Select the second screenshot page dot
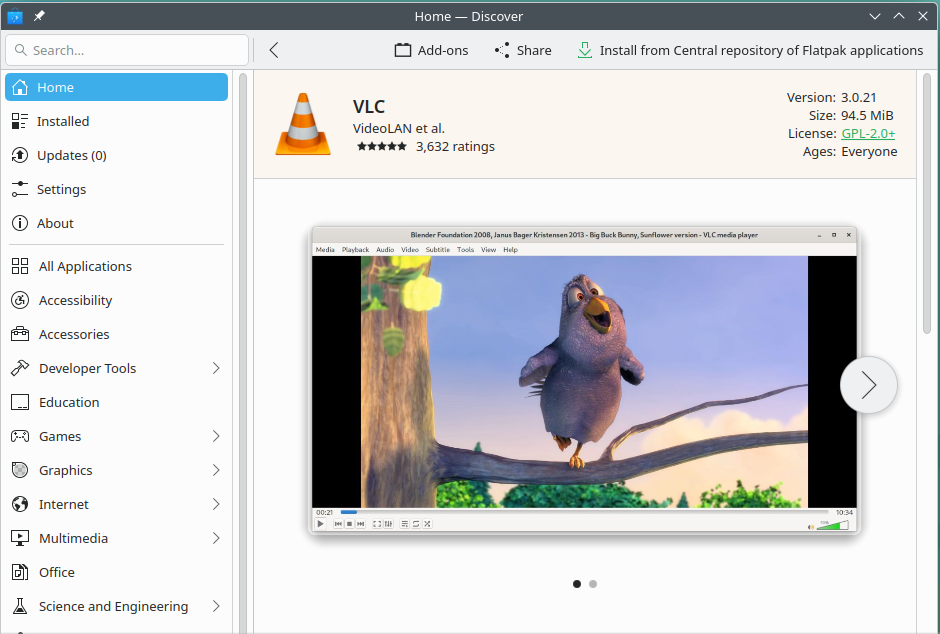Viewport: 940px width, 634px height. [593, 584]
